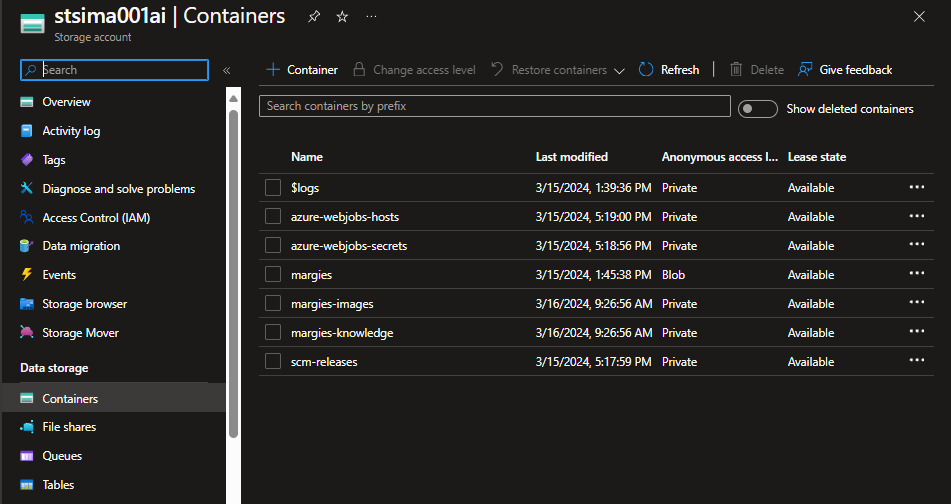Screen dimensions: 951x504
Task: Select the margies-images container checkbox
Action: click(x=273, y=303)
